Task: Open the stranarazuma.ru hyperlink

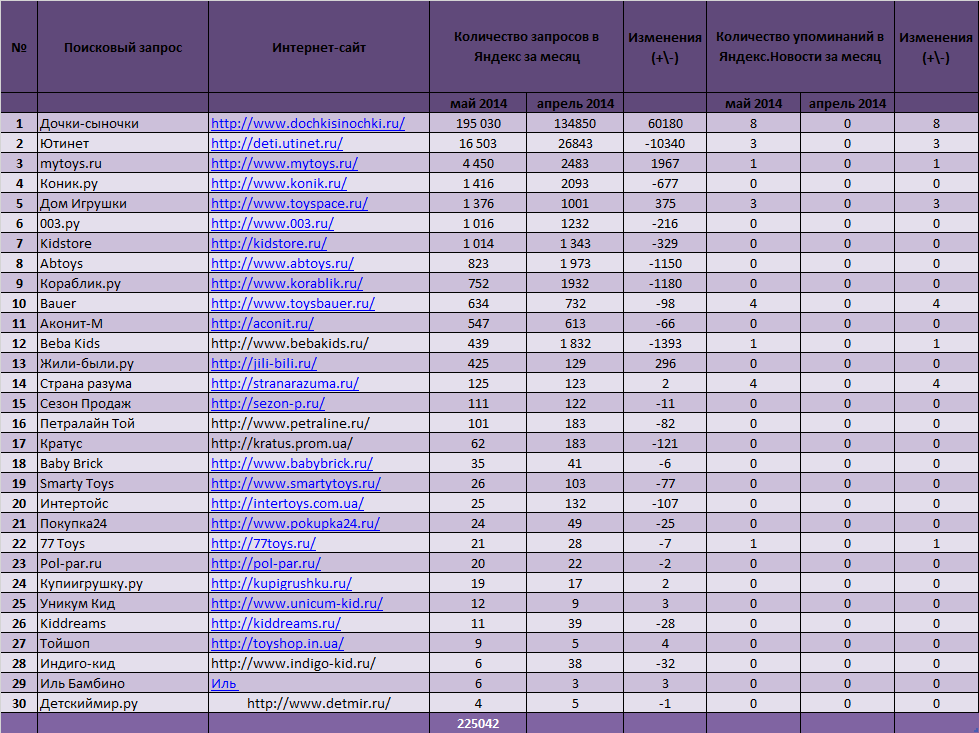Action: [285, 383]
